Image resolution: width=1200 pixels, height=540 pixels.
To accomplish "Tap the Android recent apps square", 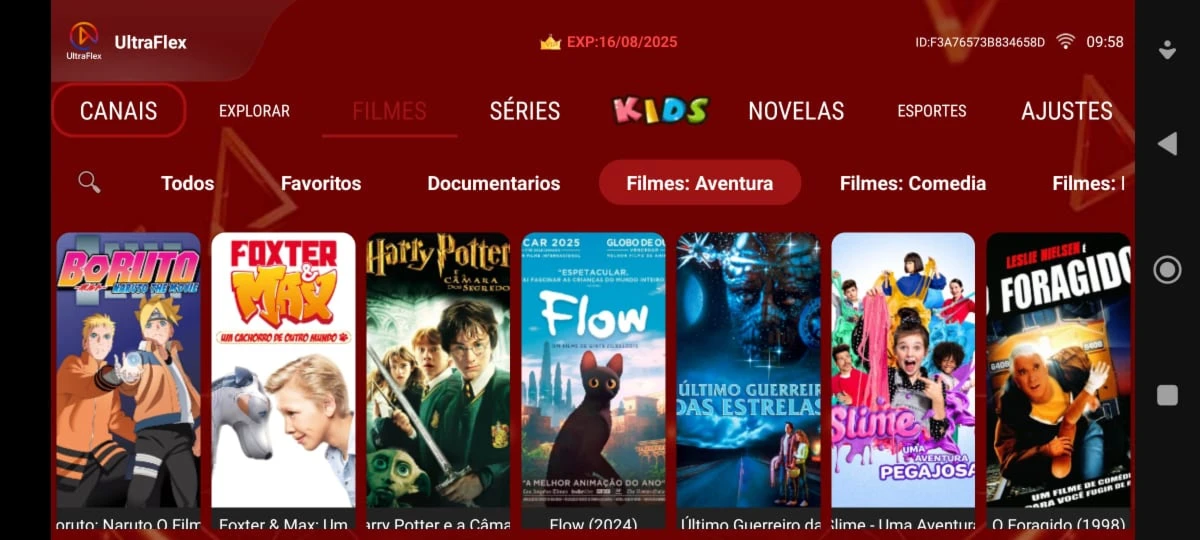I will (x=1167, y=395).
